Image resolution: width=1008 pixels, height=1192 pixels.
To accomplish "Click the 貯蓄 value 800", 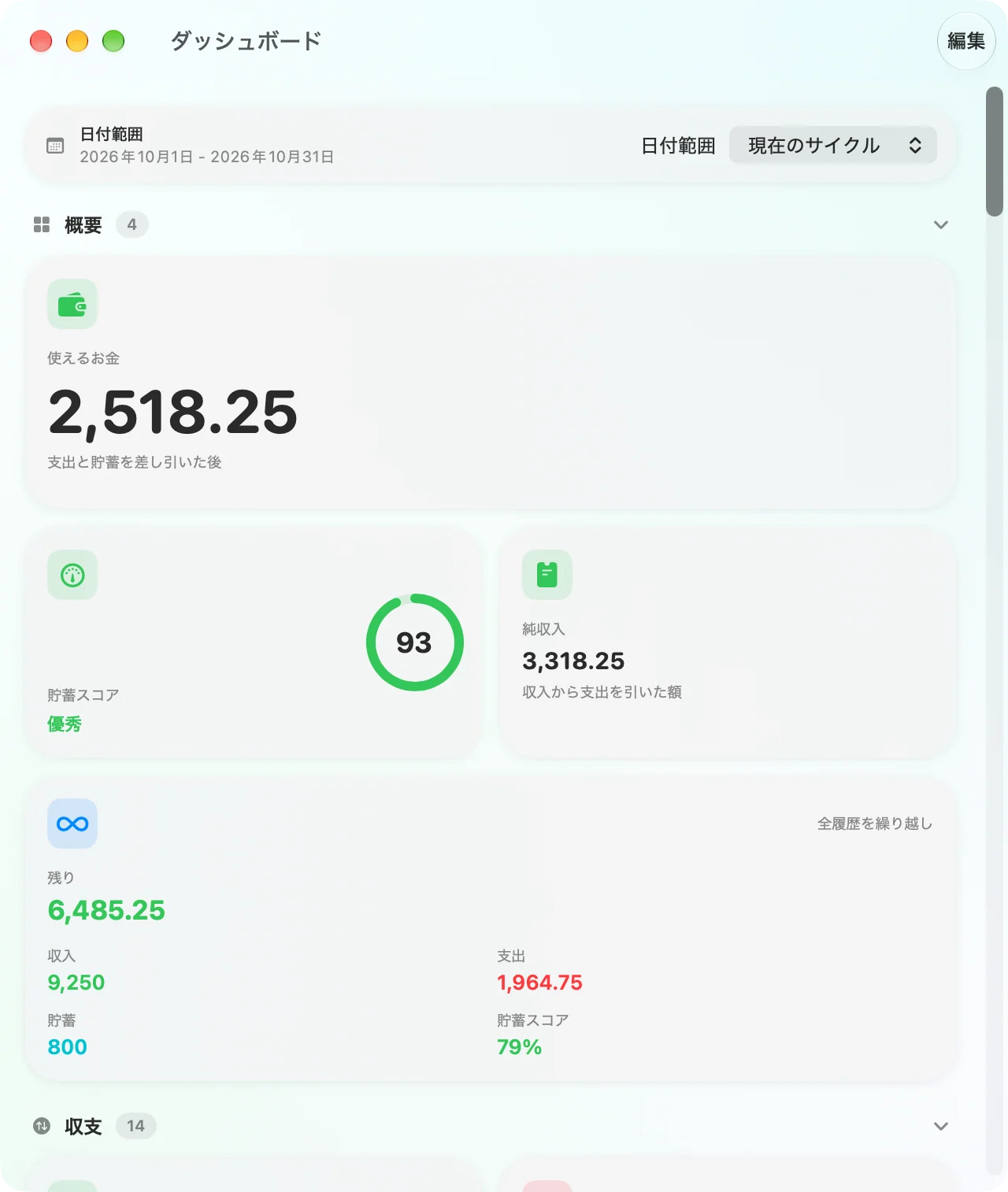I will (x=67, y=1047).
